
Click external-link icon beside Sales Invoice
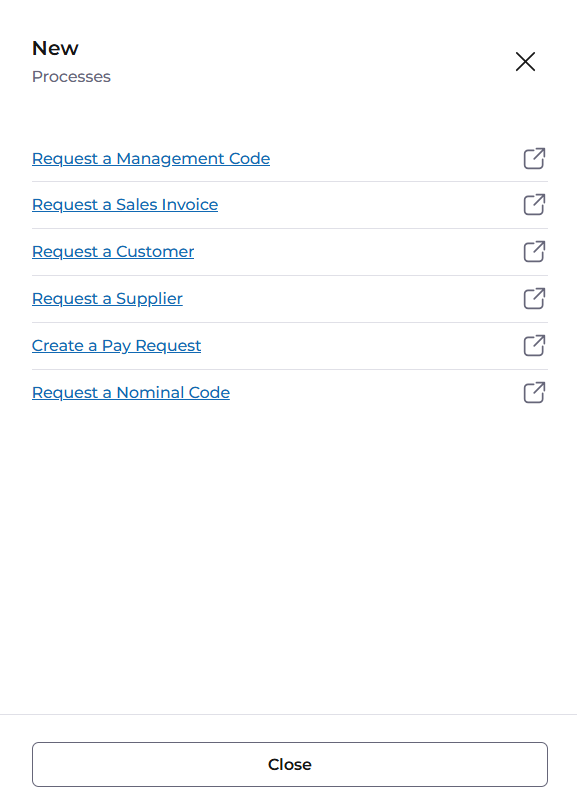click(534, 205)
